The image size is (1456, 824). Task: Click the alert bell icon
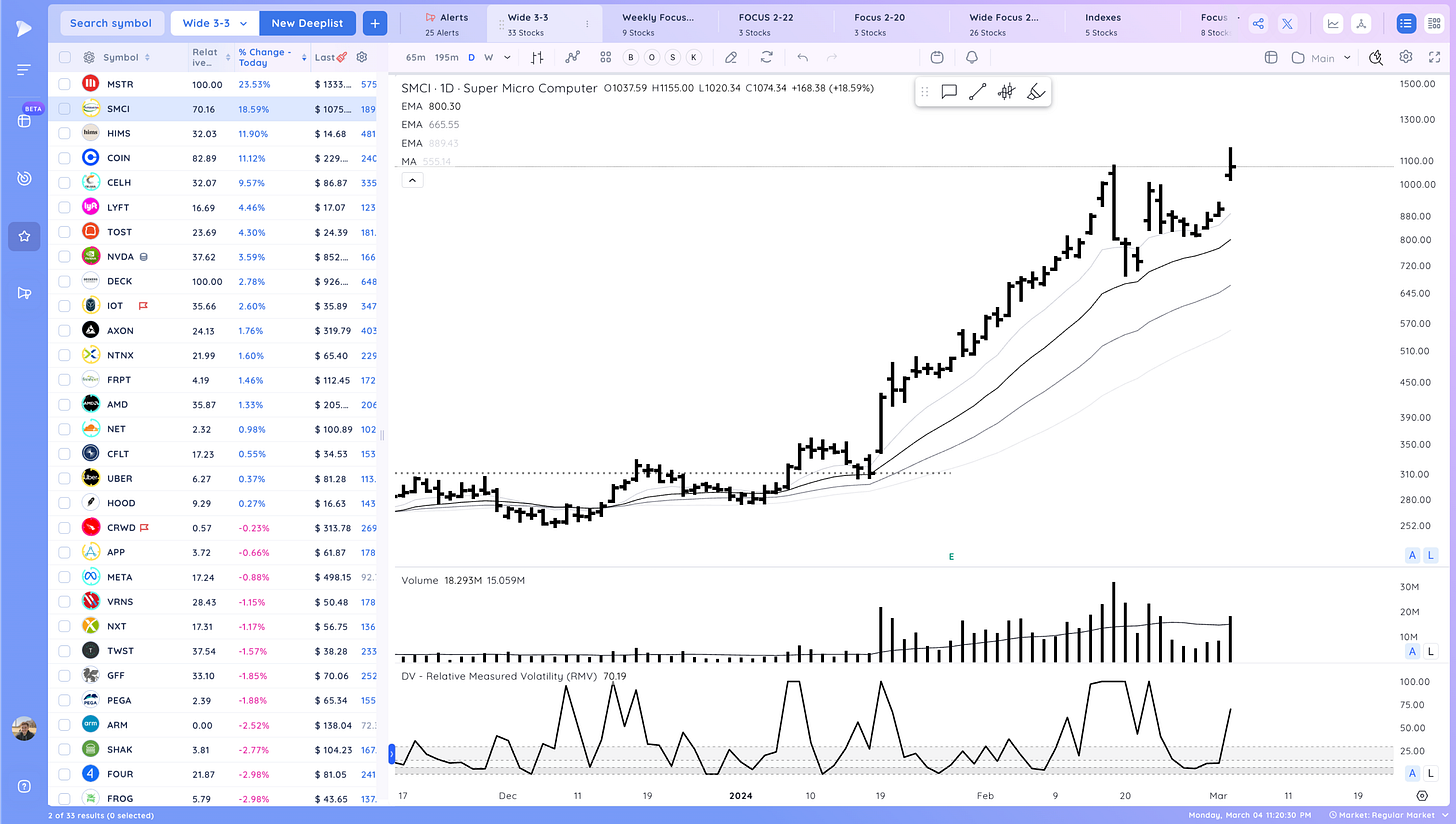(972, 58)
